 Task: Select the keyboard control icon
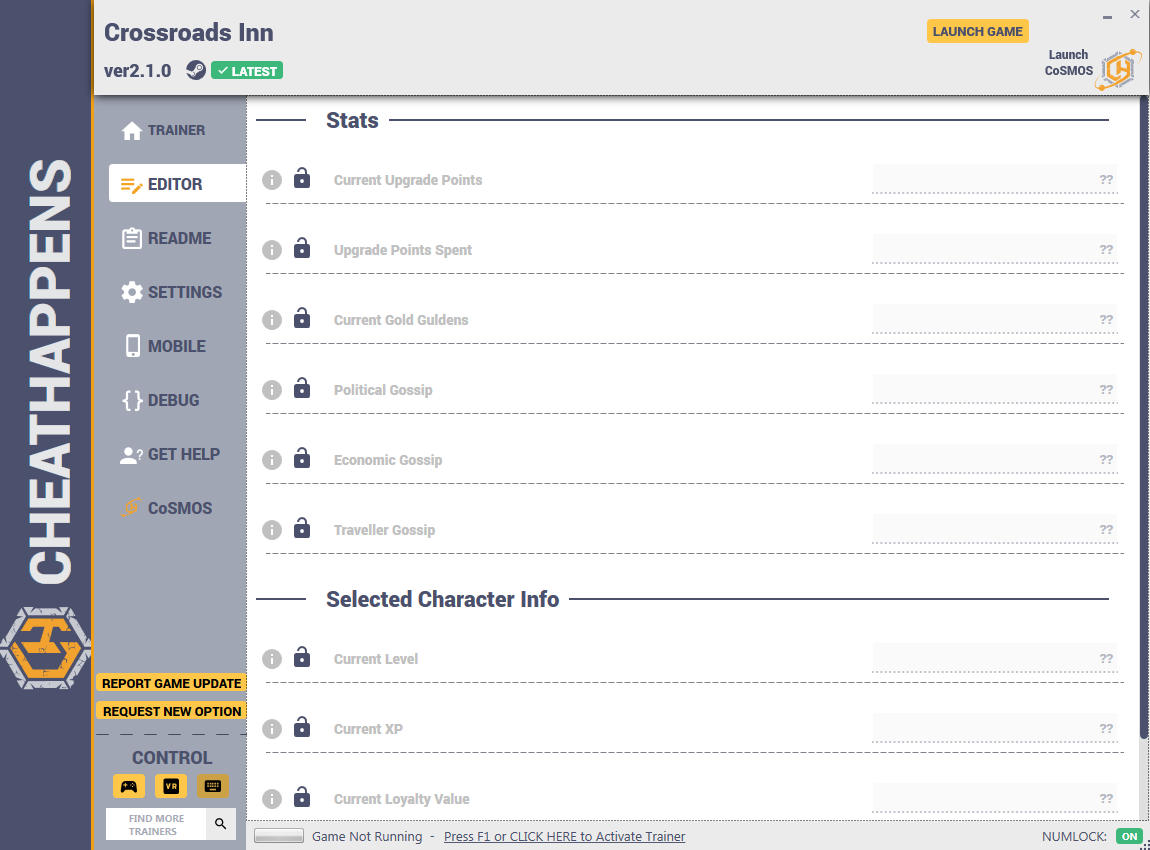[213, 786]
